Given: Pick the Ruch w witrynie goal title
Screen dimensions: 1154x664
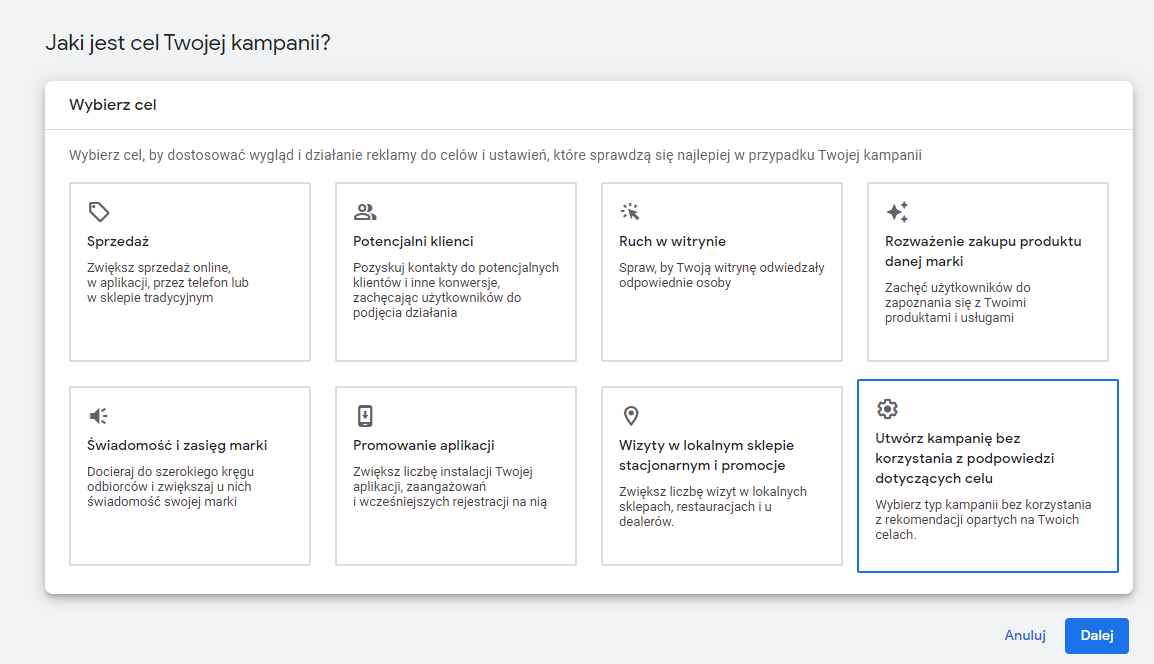Looking at the screenshot, I should tap(672, 241).
